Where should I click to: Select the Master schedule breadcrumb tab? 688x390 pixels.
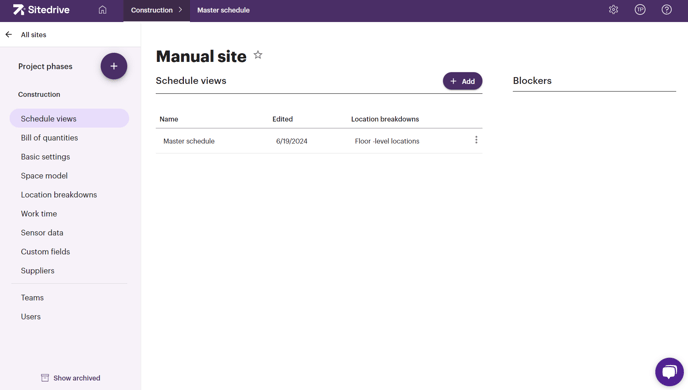[x=223, y=10]
